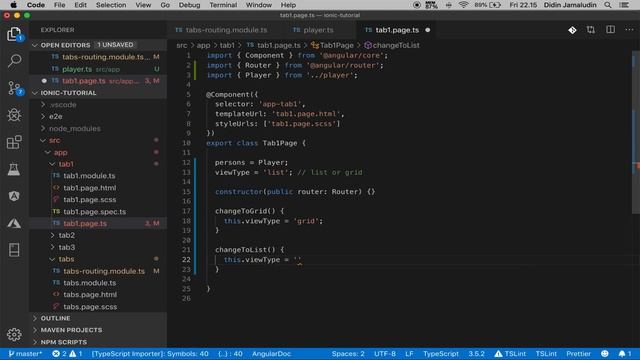Click the unsaved dot on tab1.page.ts tab
640x360 pixels.
coord(427,30)
